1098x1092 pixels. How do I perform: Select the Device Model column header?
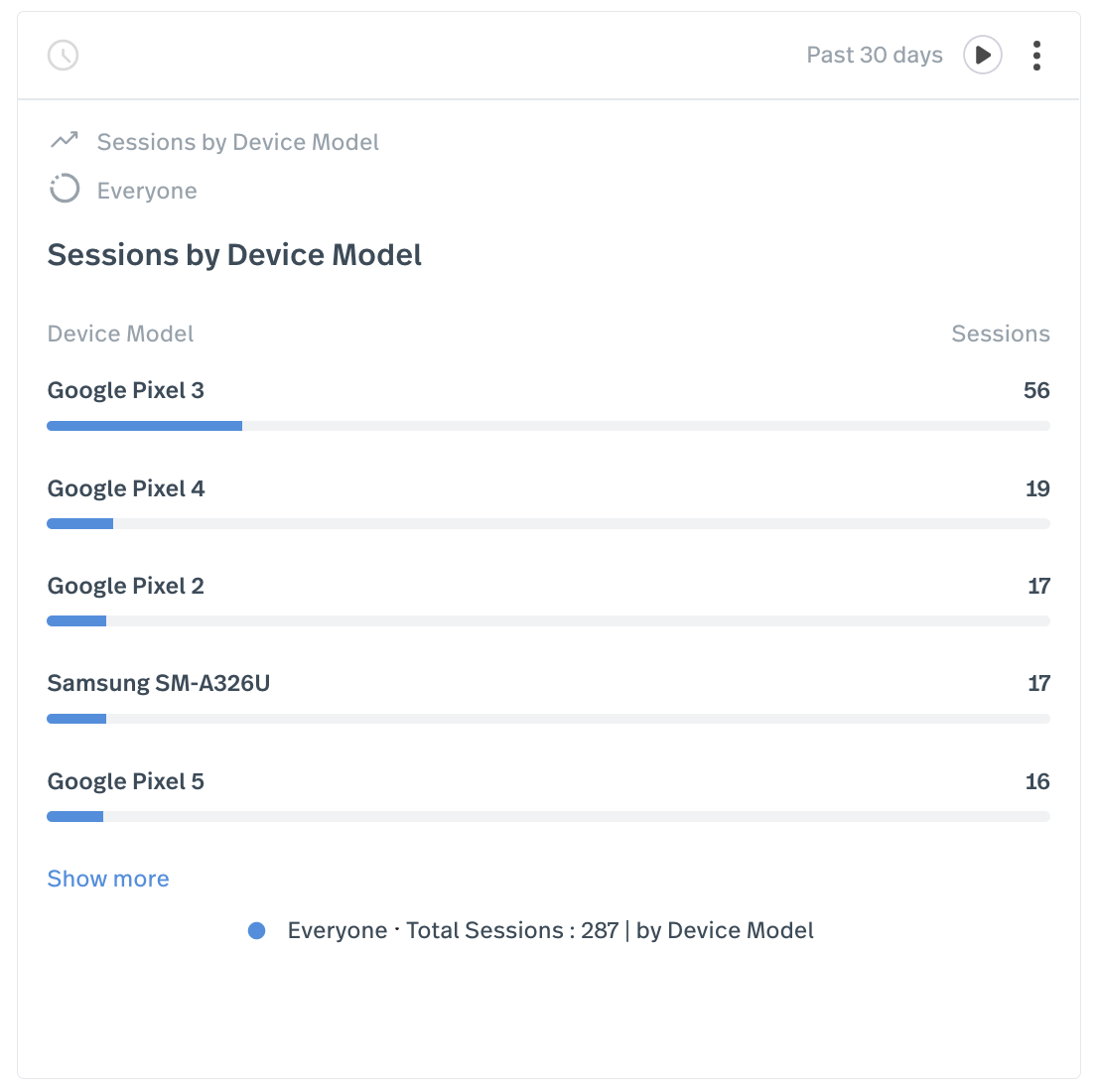pyautogui.click(x=120, y=334)
